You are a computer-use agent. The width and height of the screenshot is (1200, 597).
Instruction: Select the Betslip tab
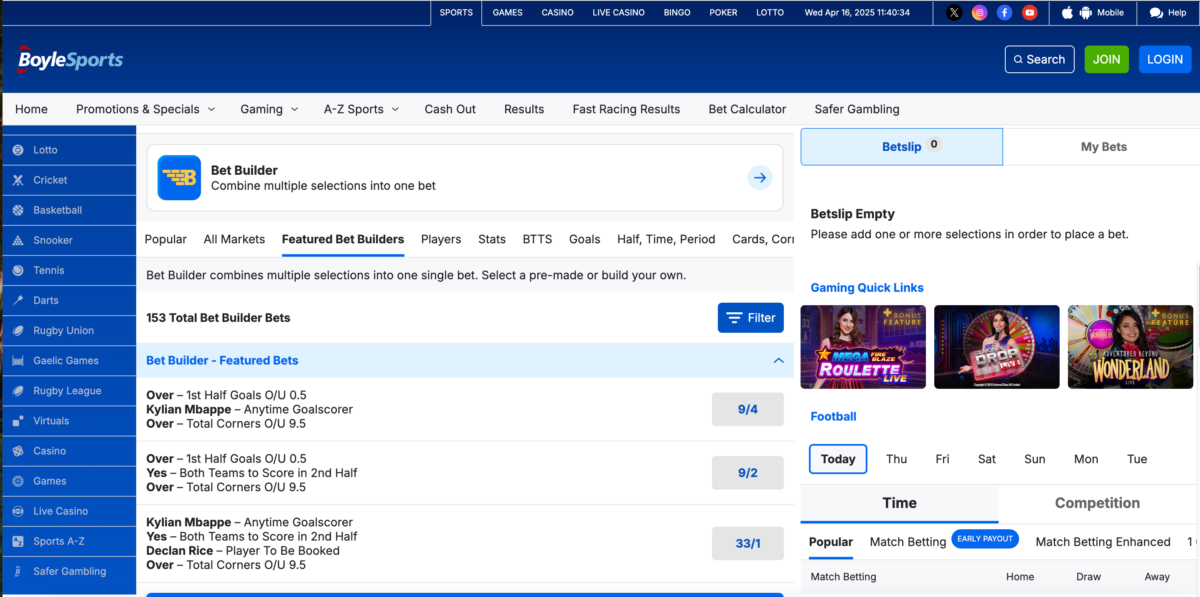(x=901, y=147)
